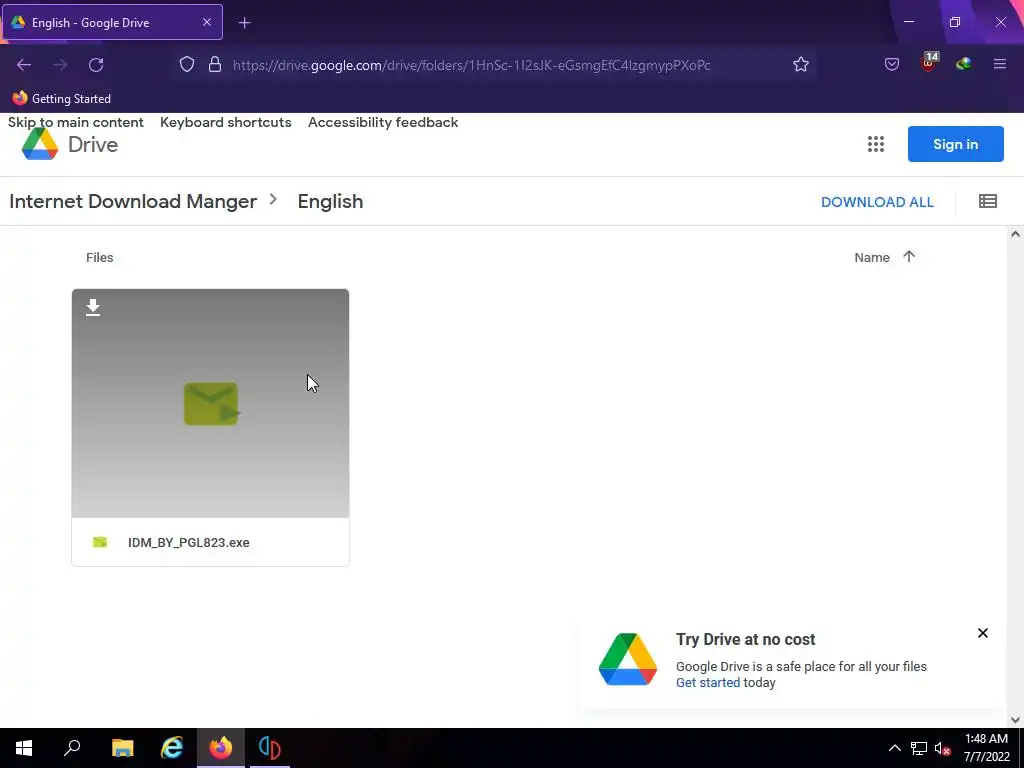
Task: Click the muted volume icon in tray
Action: pos(942,748)
